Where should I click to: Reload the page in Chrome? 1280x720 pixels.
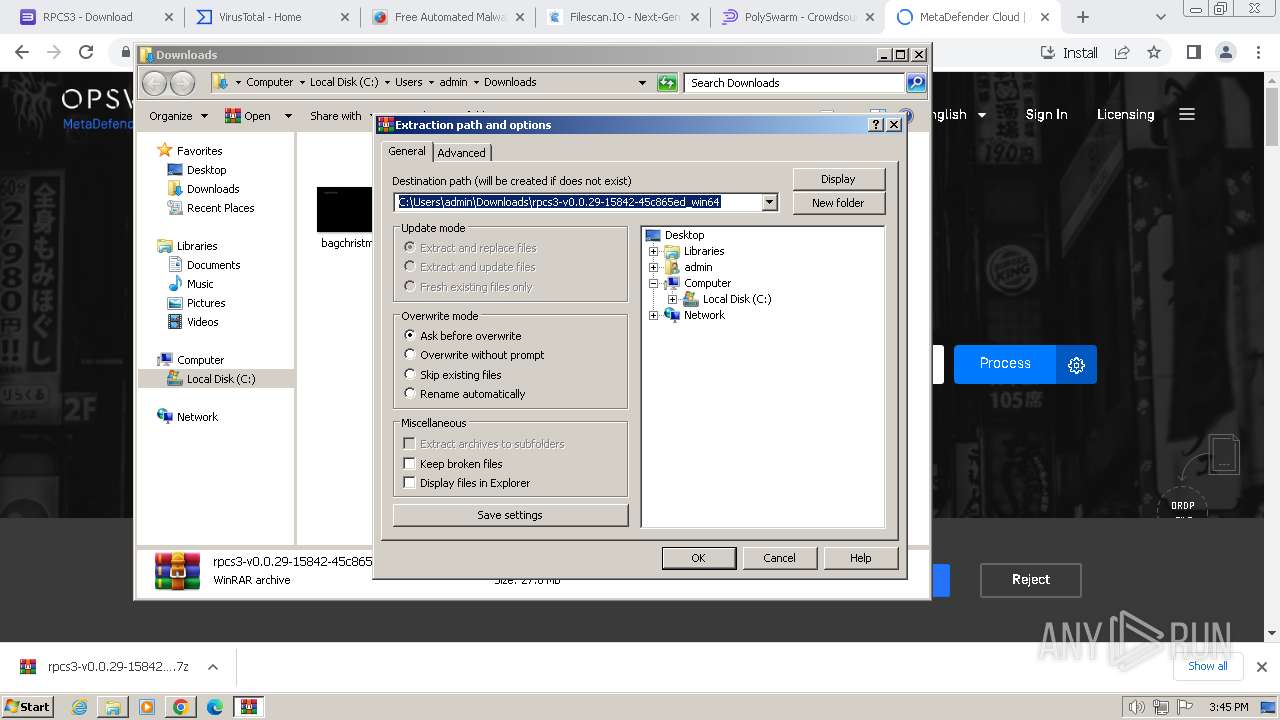[x=86, y=52]
